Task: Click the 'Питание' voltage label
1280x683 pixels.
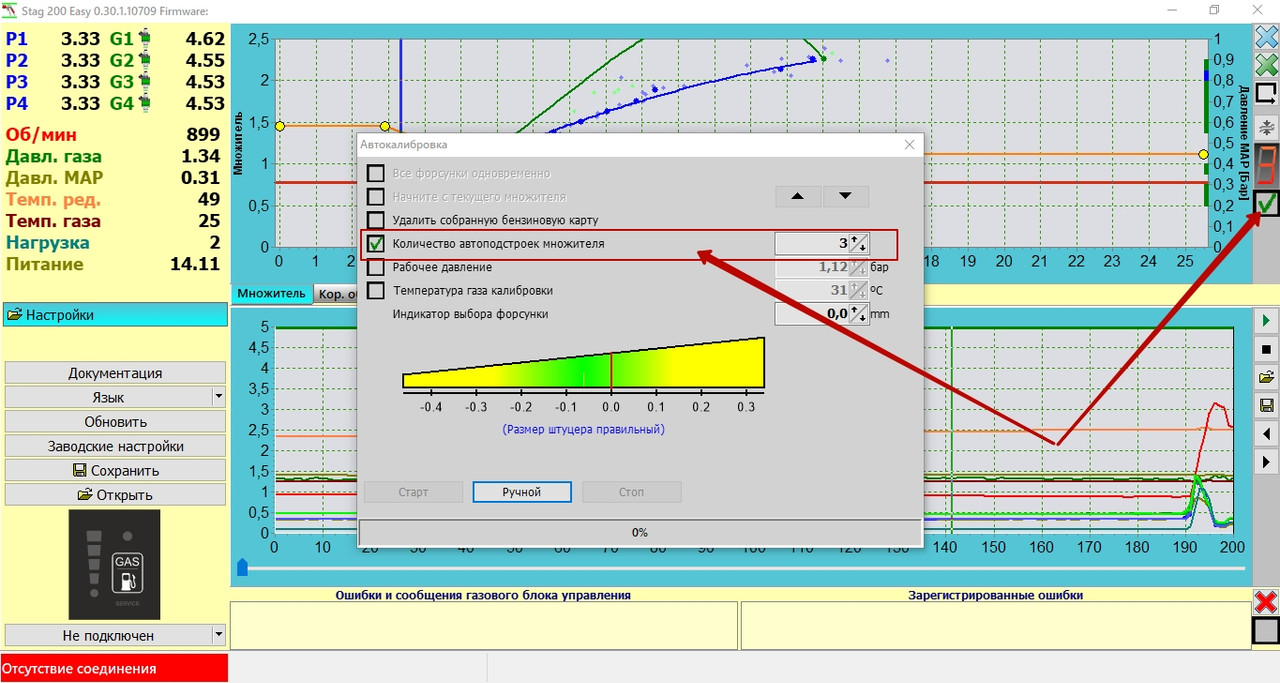Action: click(x=45, y=264)
